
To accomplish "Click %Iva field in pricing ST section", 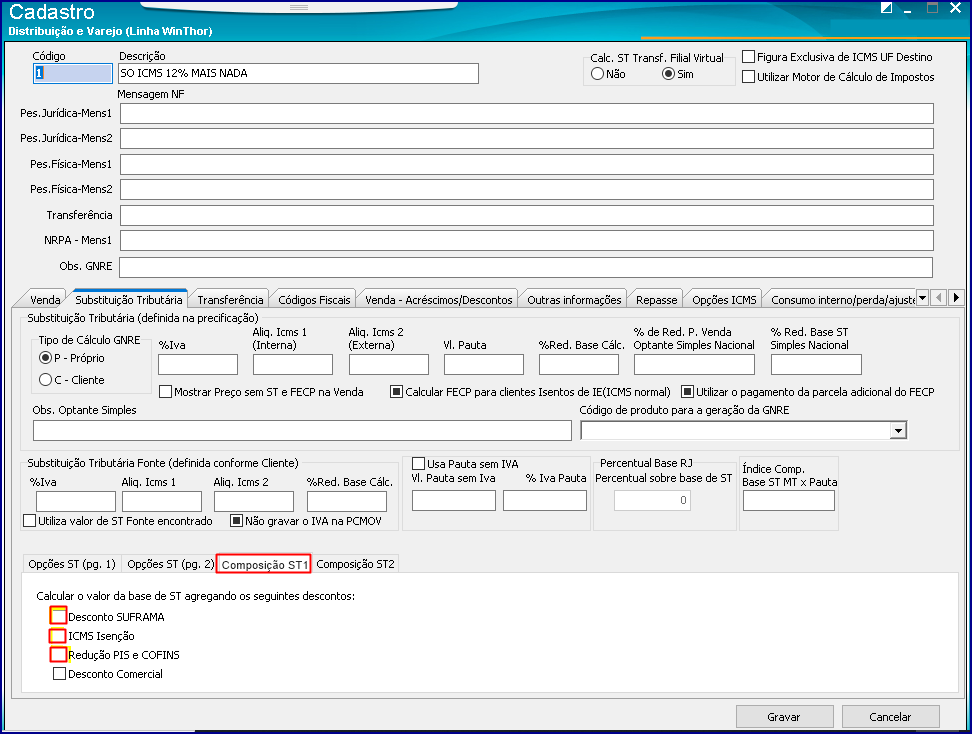I will pos(198,365).
